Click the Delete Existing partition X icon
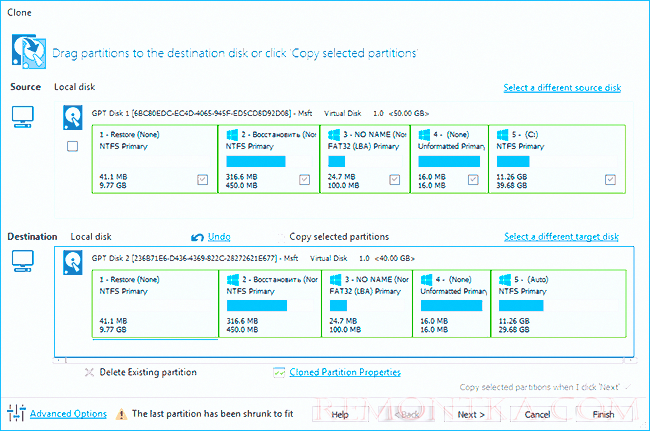This screenshot has width=650, height=431. (89, 372)
